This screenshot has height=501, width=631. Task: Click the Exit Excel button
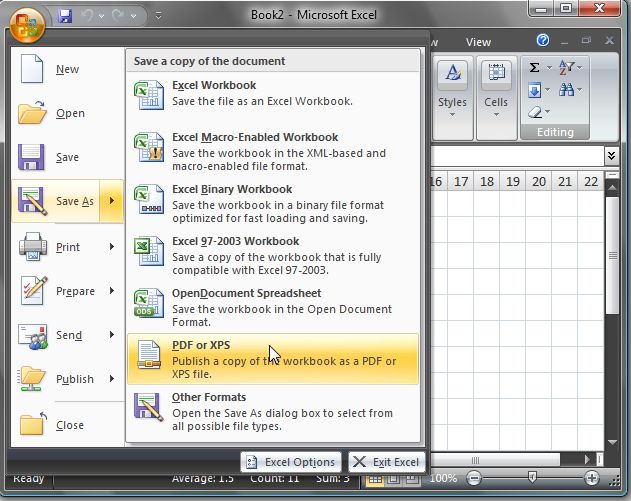tap(387, 462)
